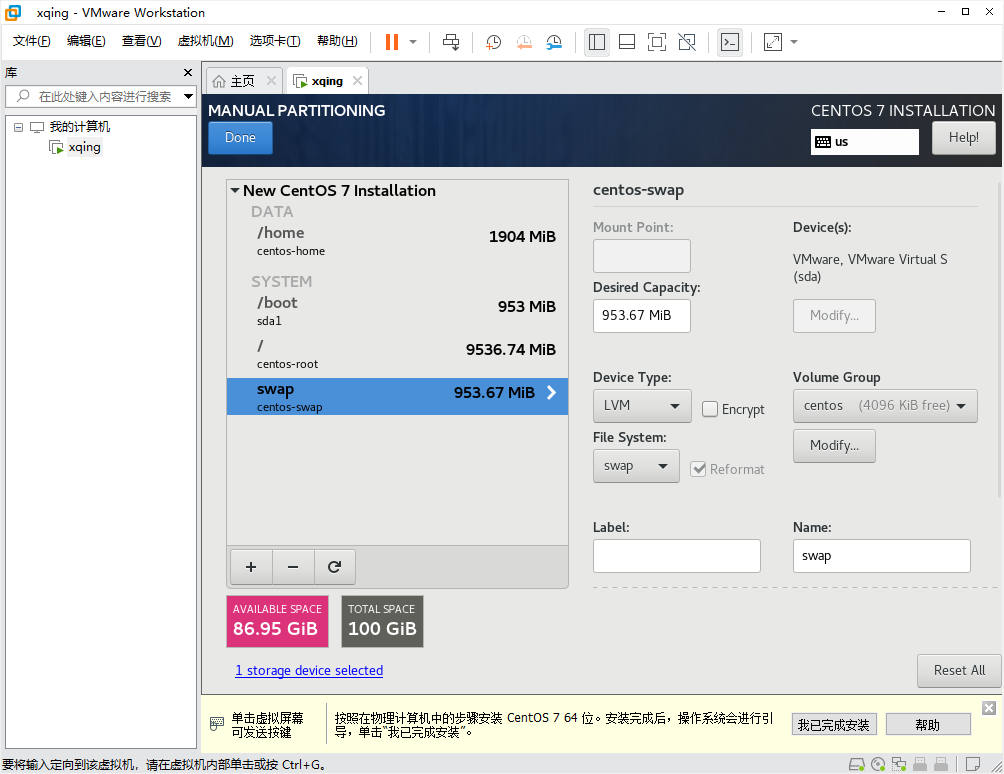Select the /home centos-home partition
The image size is (1004, 774).
[x=397, y=241]
